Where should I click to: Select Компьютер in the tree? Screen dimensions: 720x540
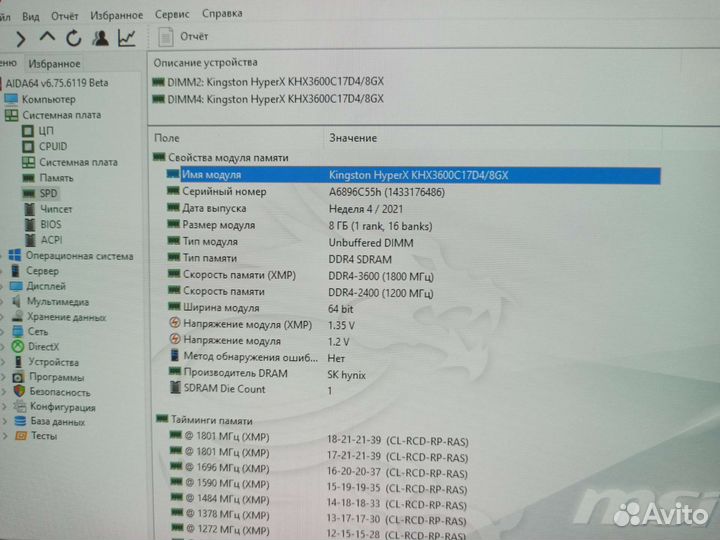pos(49,99)
